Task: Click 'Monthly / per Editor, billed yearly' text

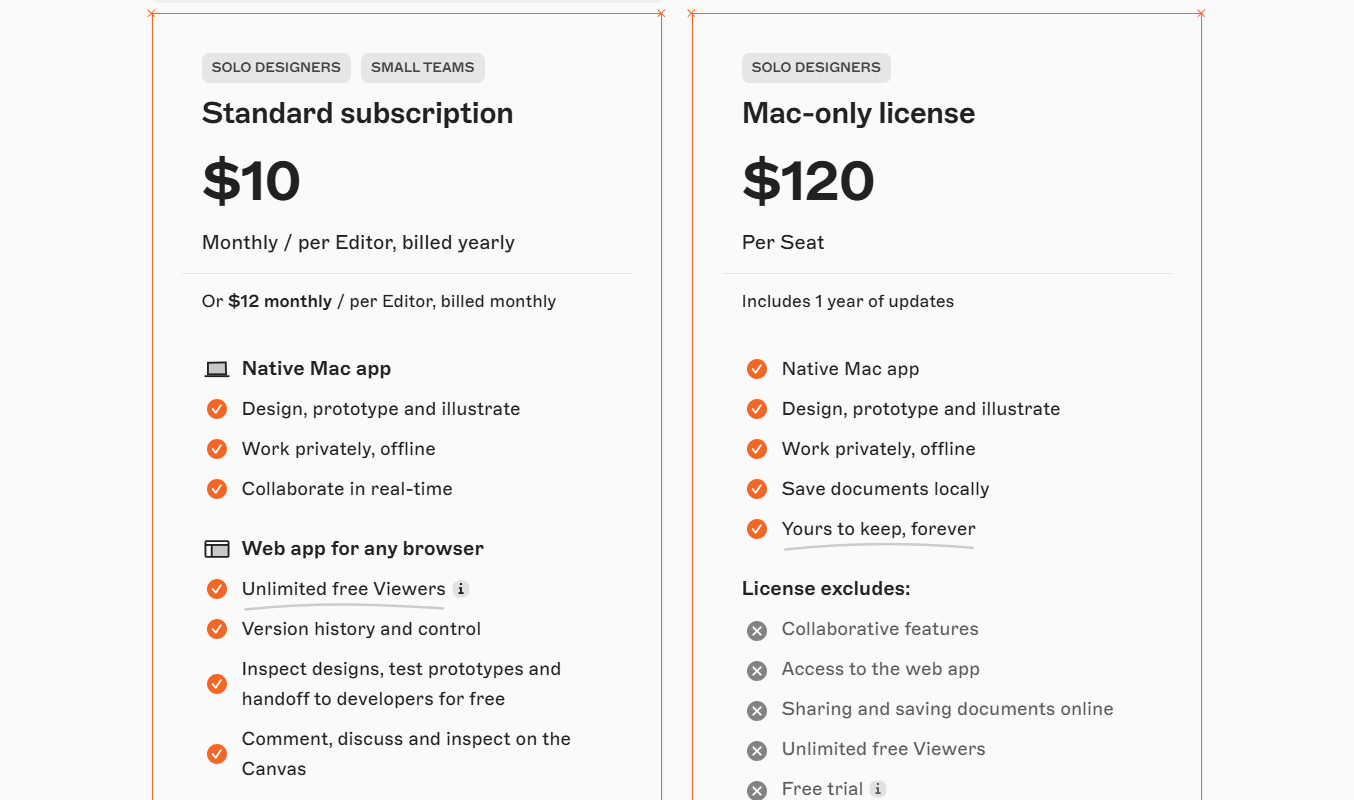Action: 358,242
